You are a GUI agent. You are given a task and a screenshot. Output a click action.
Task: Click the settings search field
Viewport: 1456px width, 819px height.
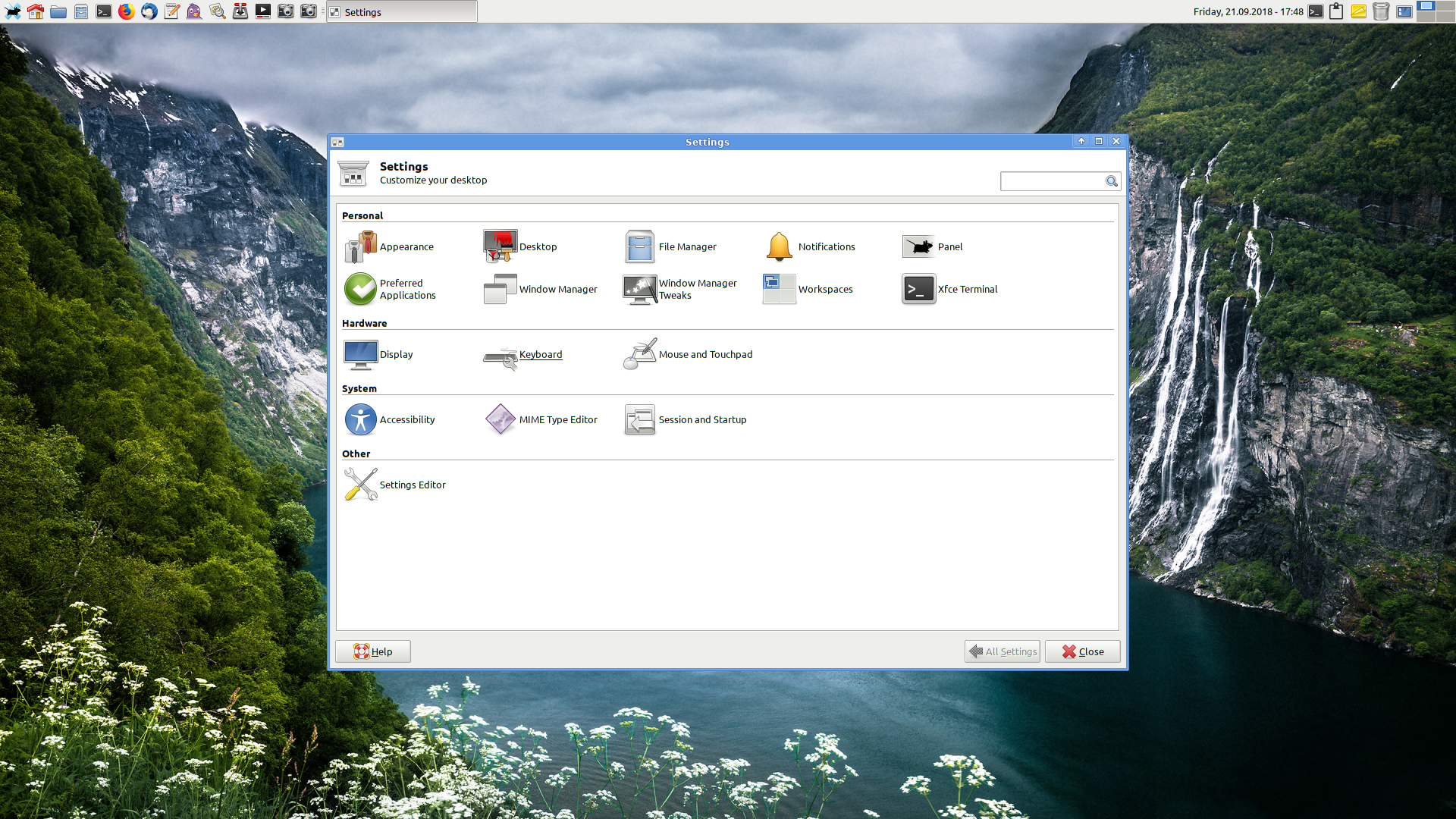1052,181
